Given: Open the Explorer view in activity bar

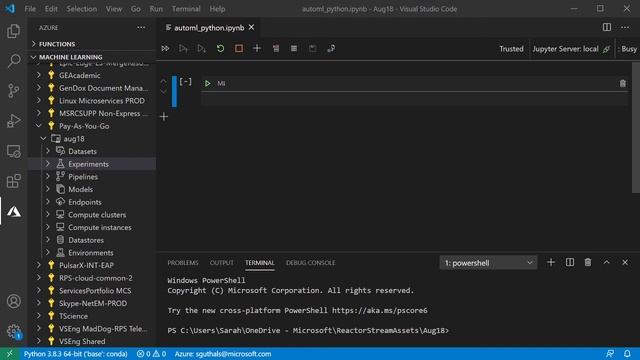Looking at the screenshot, I should (x=13, y=31).
